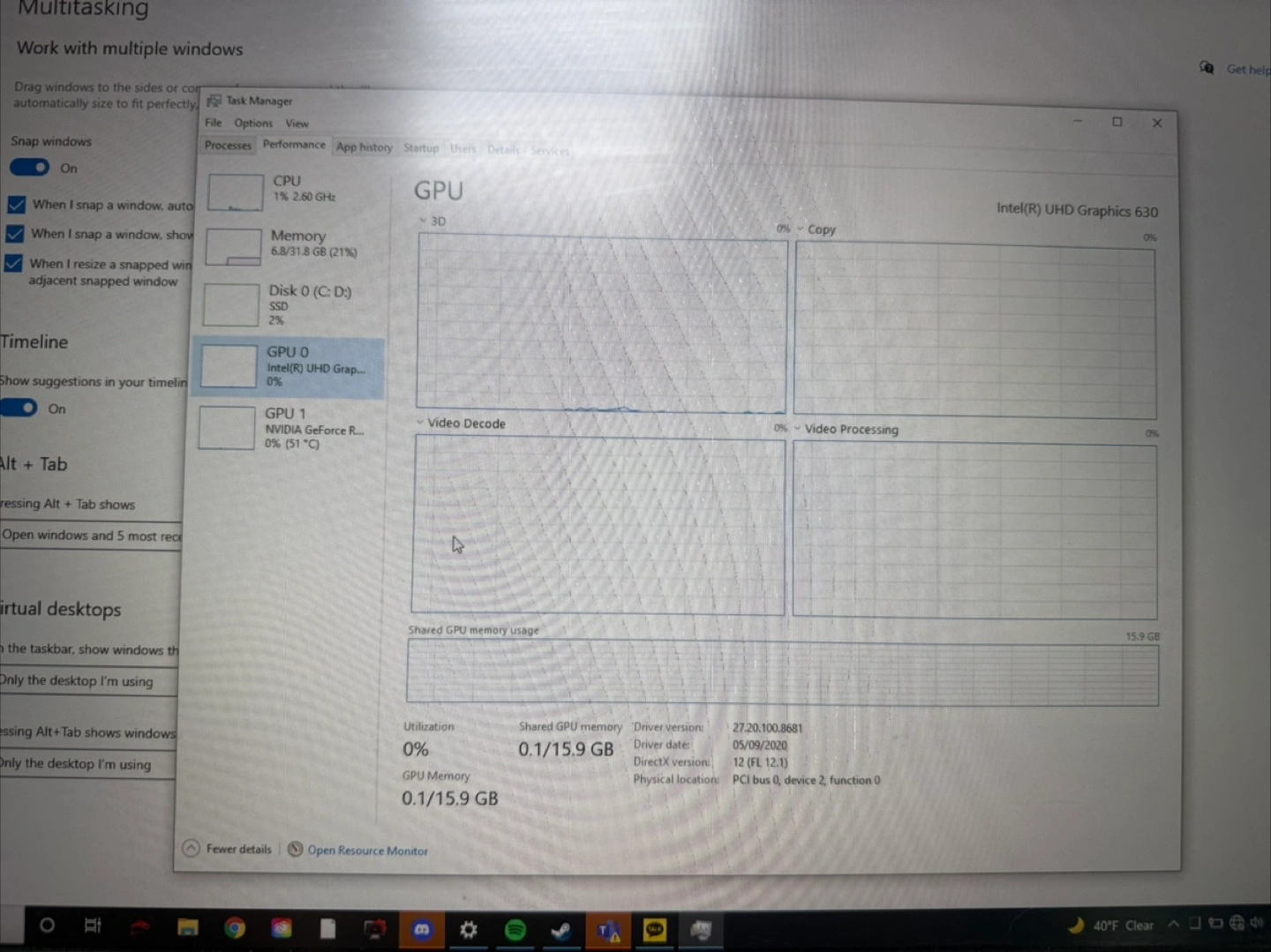Click Fewer details chevron button
The image size is (1271, 952).
pyautogui.click(x=192, y=848)
